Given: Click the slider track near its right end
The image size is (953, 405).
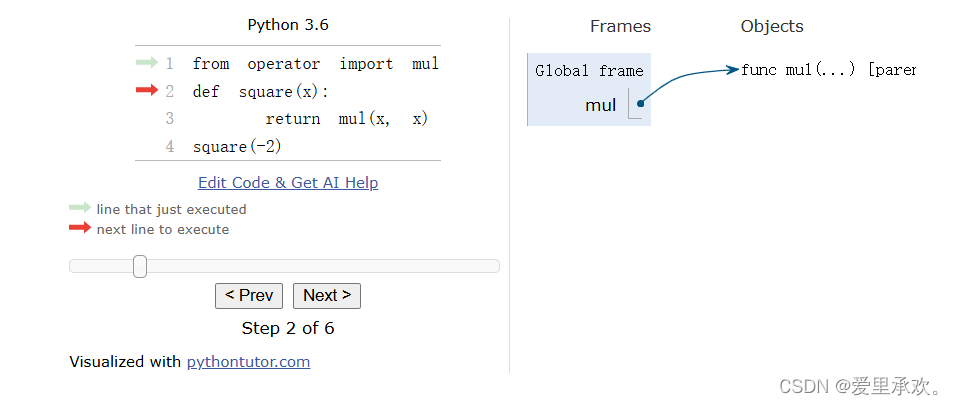Looking at the screenshot, I should pos(480,266).
